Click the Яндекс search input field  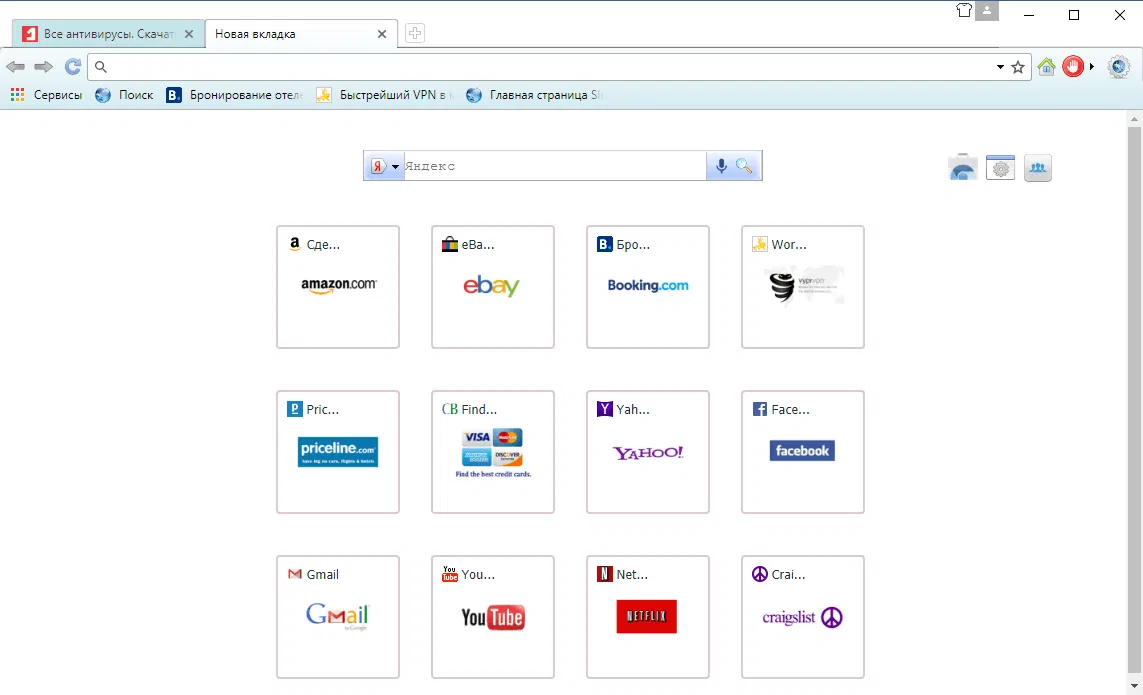point(554,166)
